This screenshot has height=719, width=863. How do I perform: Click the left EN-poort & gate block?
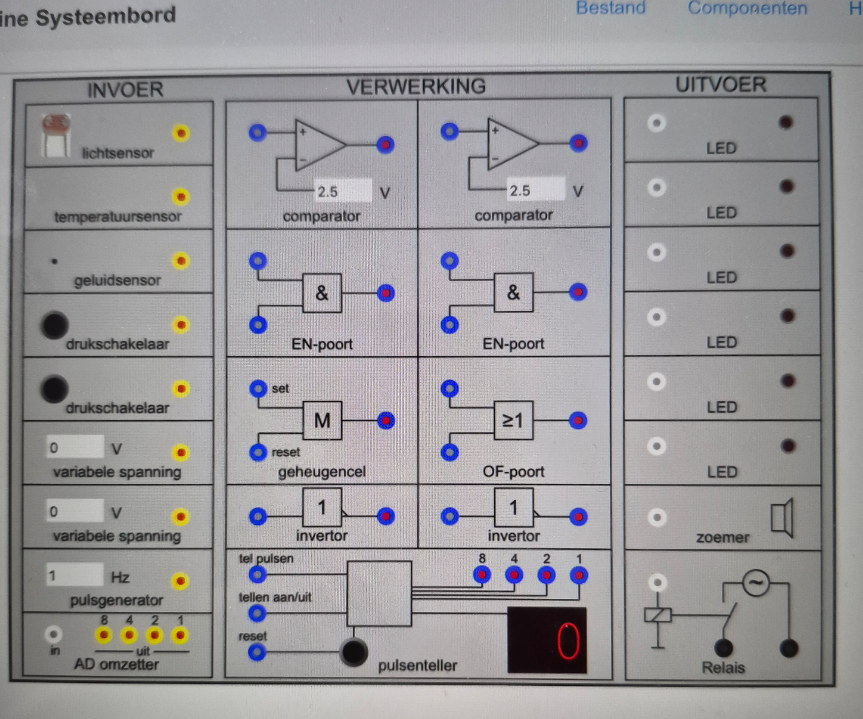(x=322, y=294)
